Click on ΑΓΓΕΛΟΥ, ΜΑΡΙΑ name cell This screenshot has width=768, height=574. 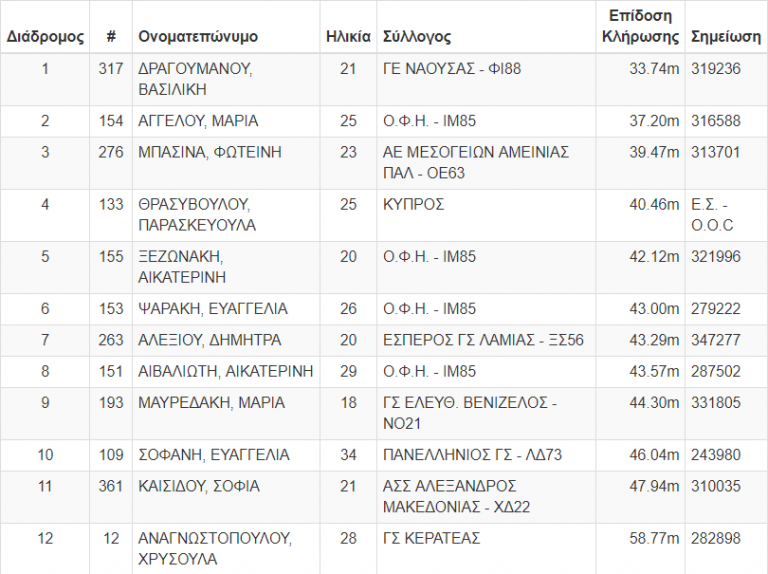(x=198, y=121)
